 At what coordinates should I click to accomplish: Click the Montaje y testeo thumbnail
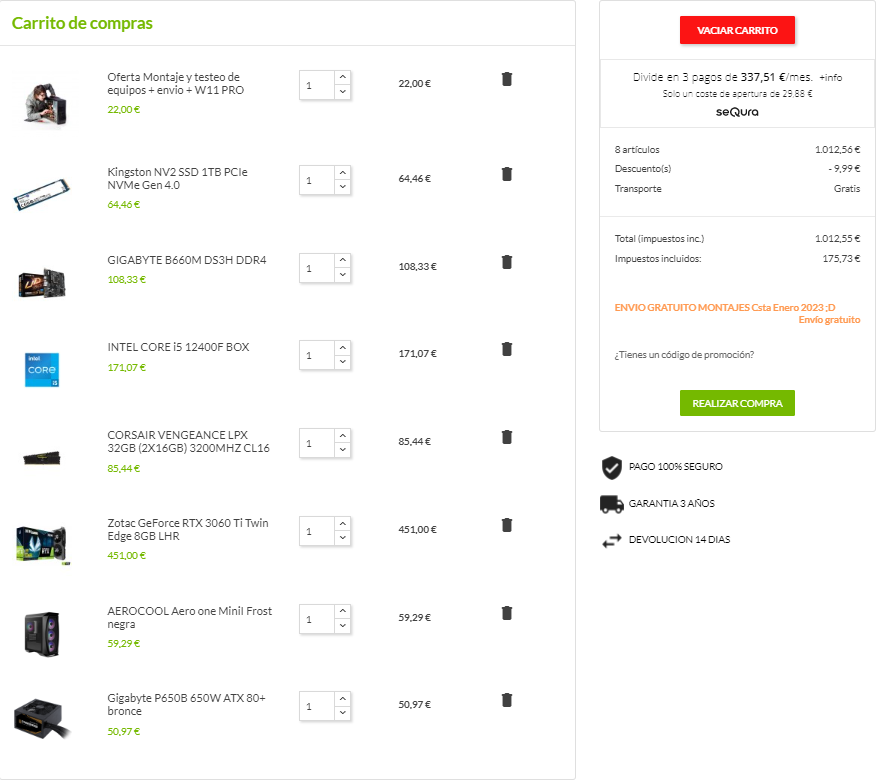click(45, 105)
